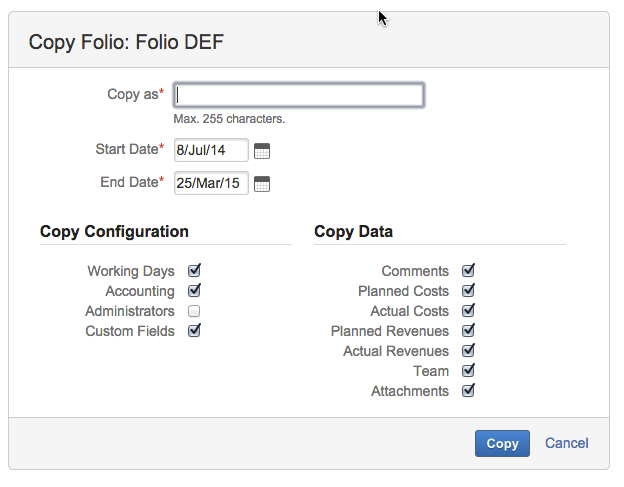This screenshot has width=624, height=487.
Task: Uncheck Planned Revenues option
Action: click(468, 331)
